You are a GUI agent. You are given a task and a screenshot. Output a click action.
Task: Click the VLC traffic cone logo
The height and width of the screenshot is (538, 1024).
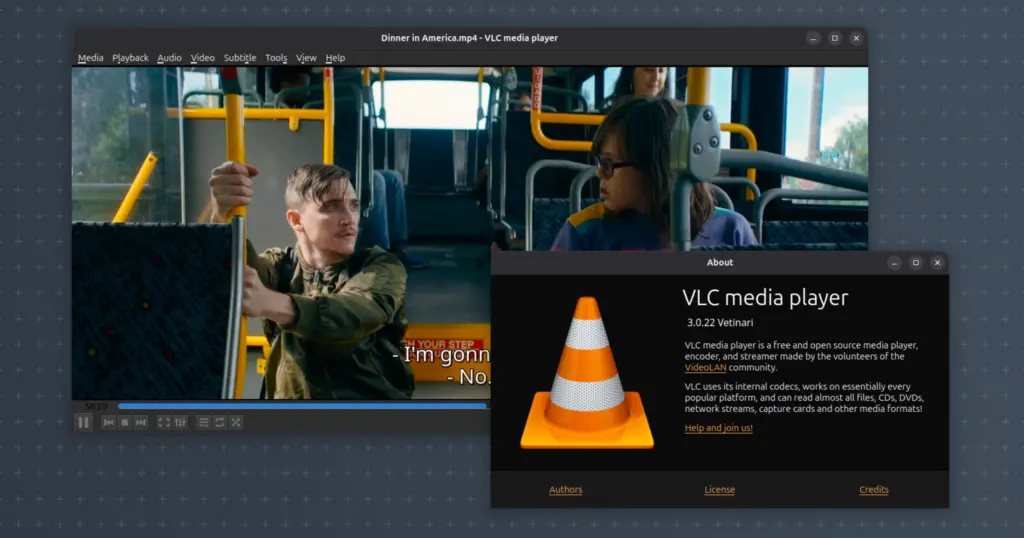(587, 375)
